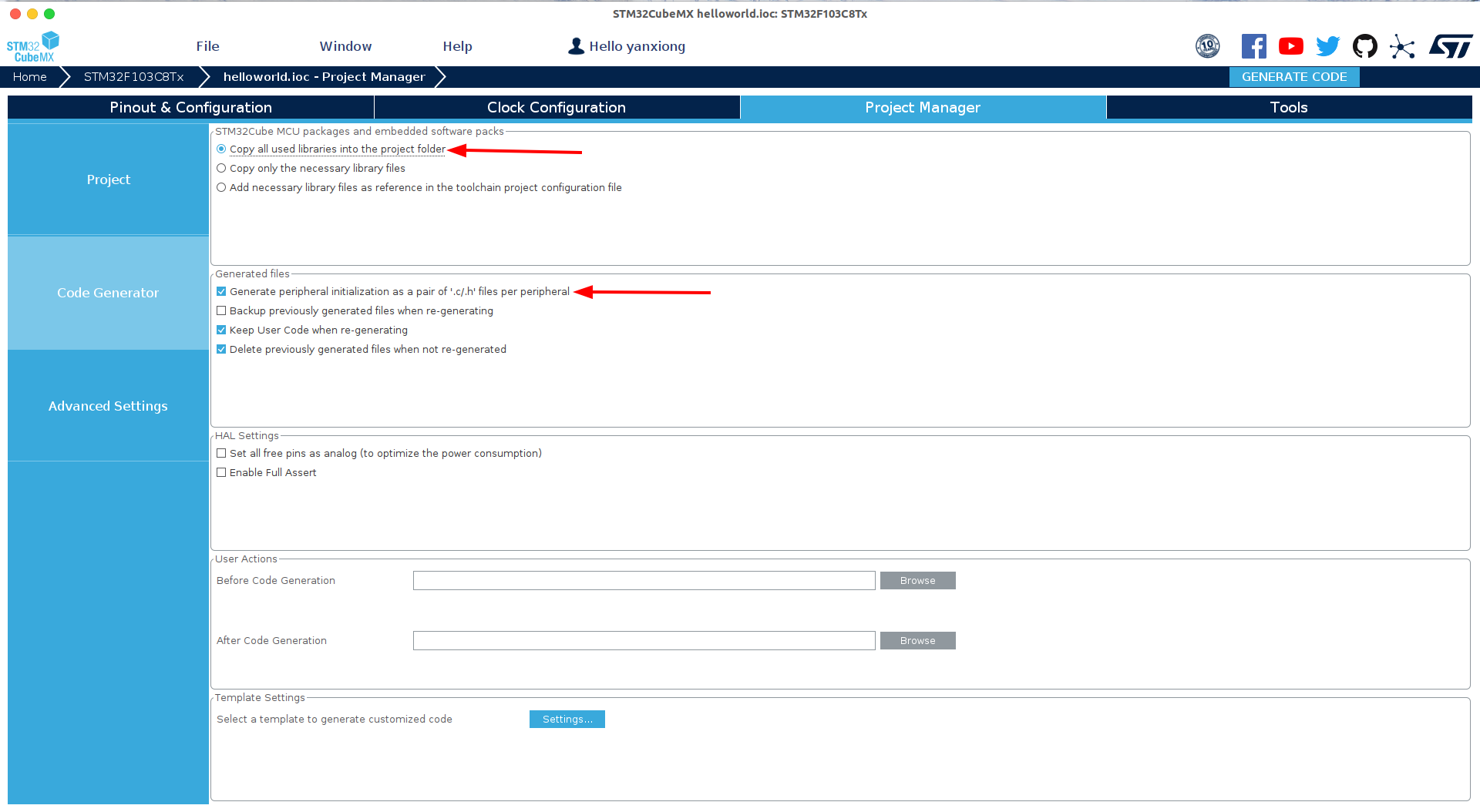Open the Twitter bird icon

pos(1328,46)
